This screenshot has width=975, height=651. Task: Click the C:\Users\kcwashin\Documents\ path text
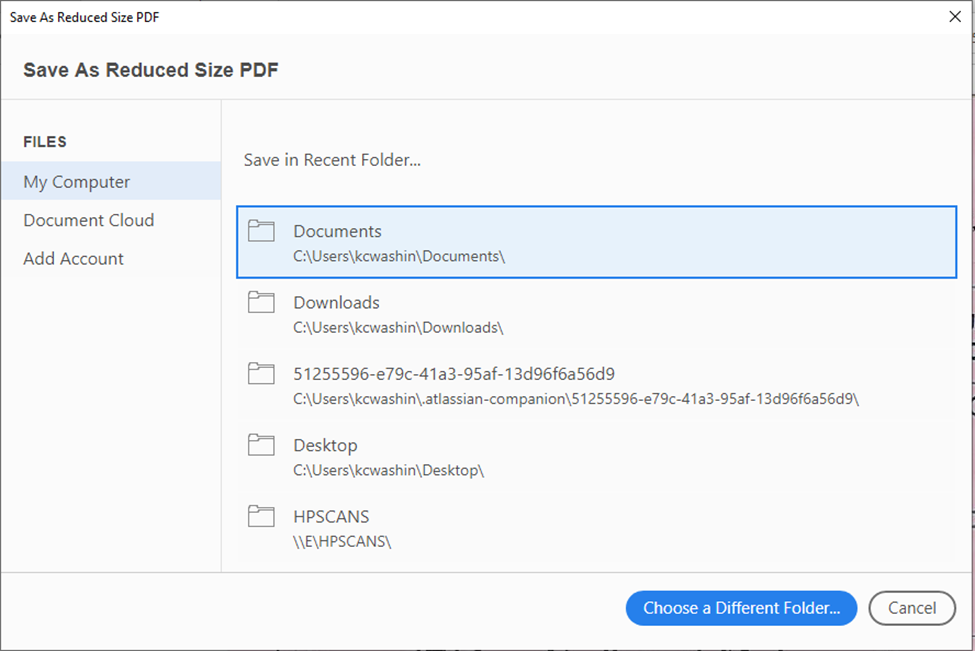399,256
